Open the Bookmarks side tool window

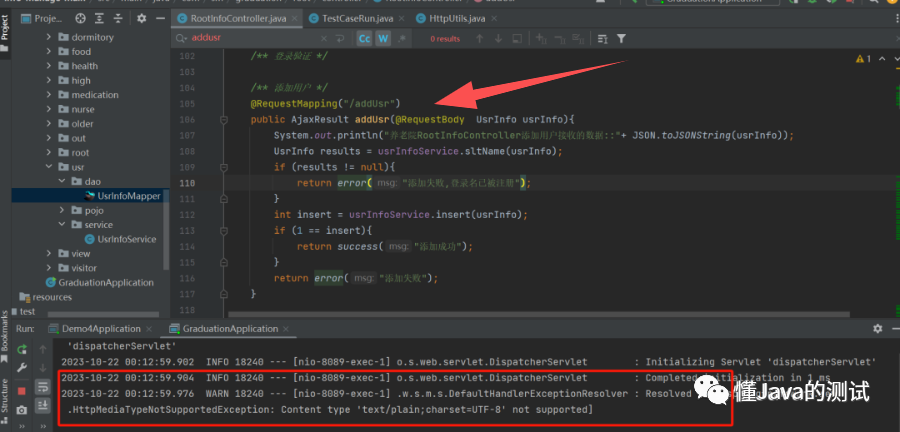pos(5,338)
